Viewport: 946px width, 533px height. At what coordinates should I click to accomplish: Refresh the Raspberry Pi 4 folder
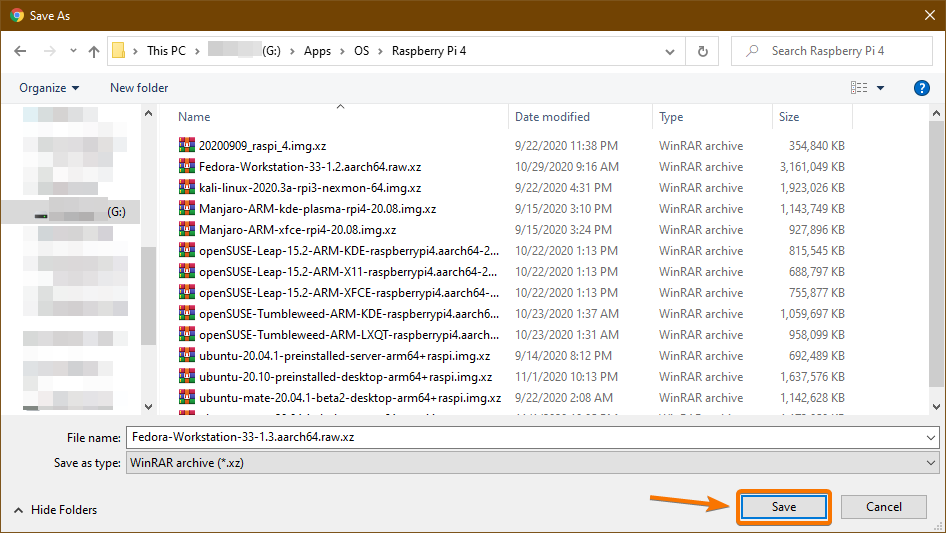702,51
